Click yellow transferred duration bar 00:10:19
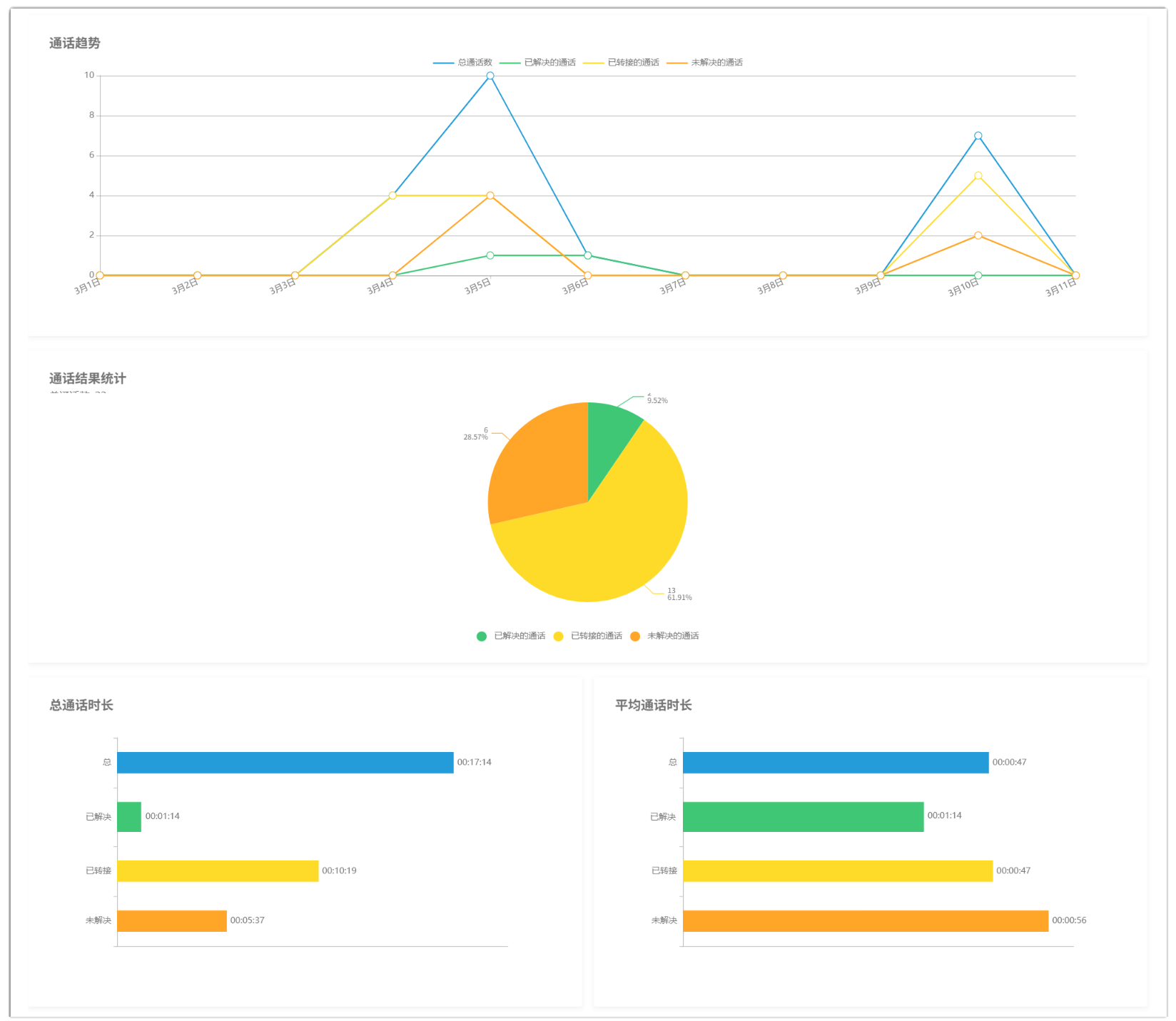 [x=218, y=871]
